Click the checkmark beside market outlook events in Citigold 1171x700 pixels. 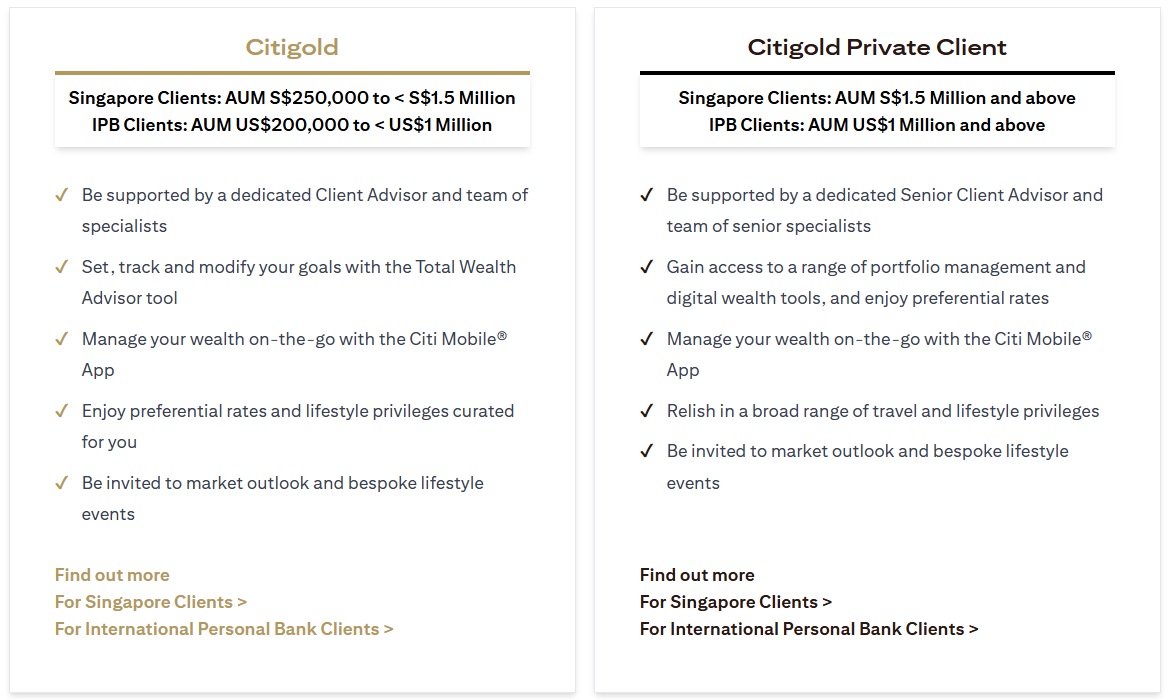coord(61,483)
